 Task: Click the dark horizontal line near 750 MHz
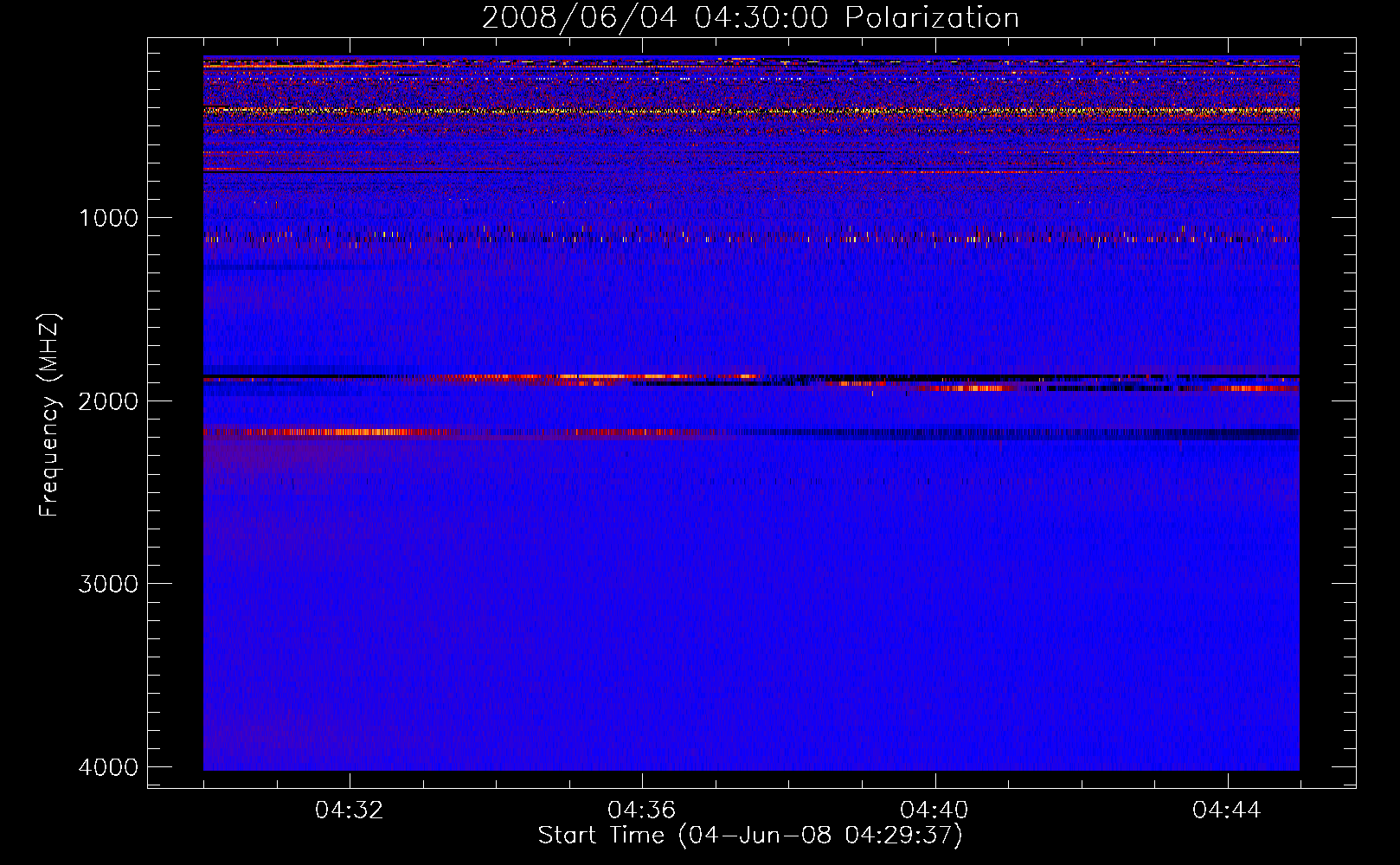point(346,171)
